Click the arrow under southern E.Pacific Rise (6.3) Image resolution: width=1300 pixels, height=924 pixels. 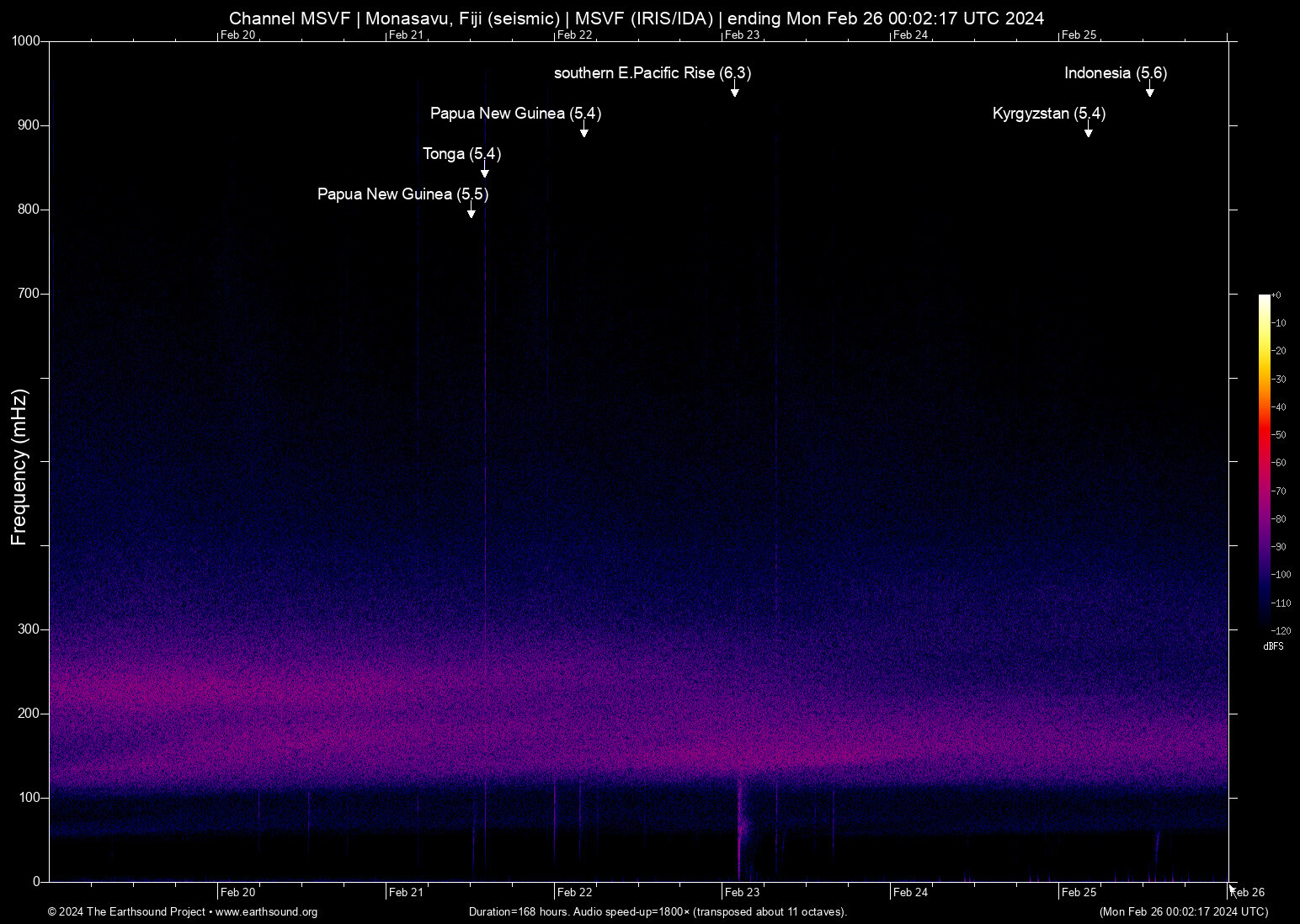(734, 89)
